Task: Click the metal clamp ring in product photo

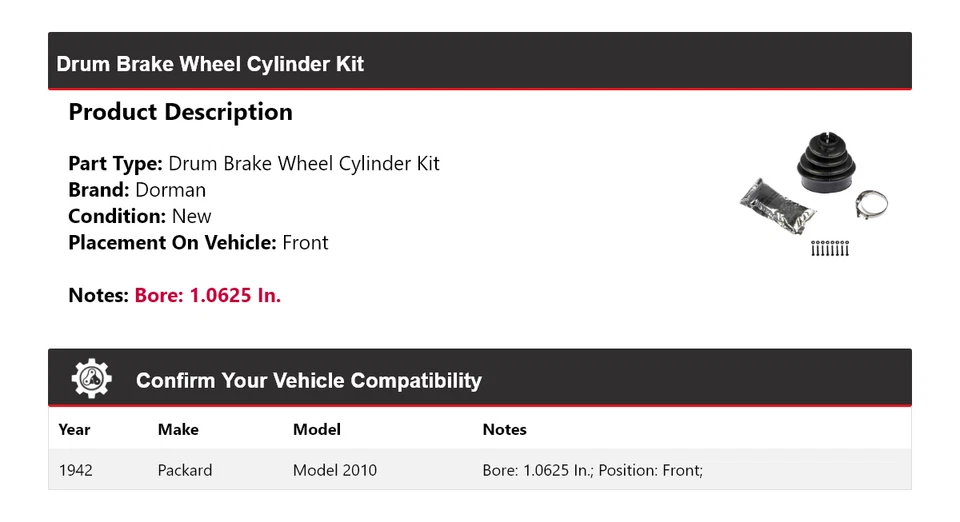Action: tap(872, 207)
